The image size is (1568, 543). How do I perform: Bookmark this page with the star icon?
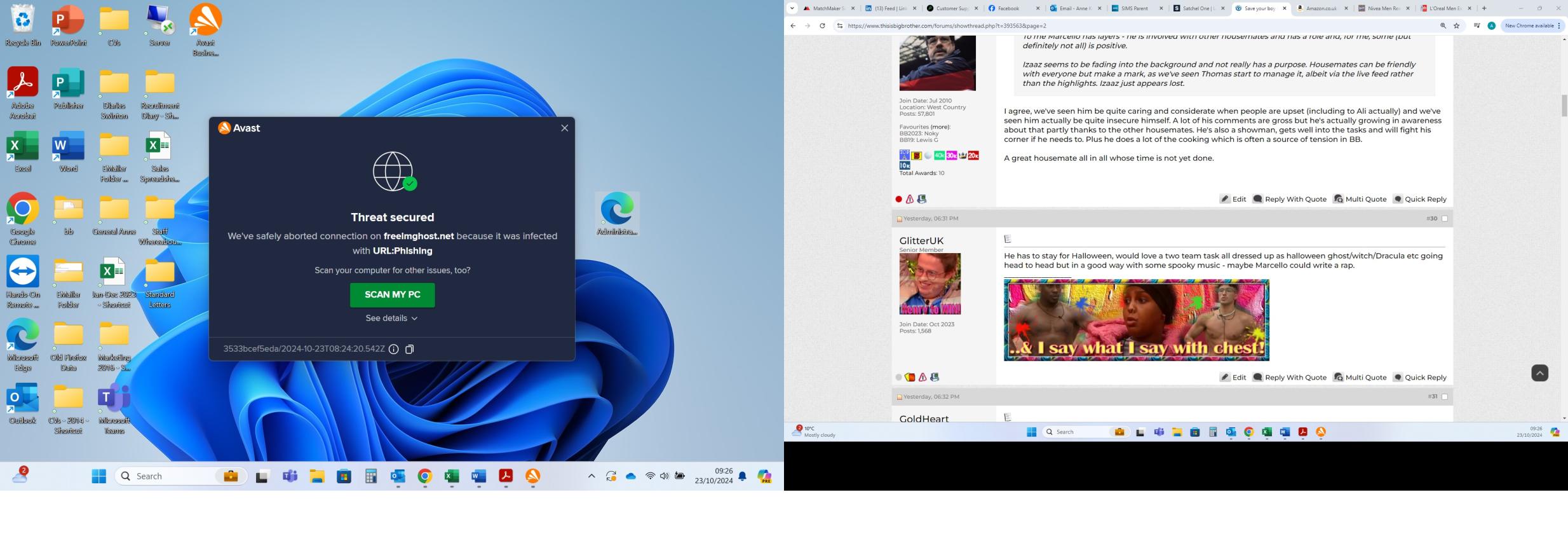(x=1457, y=26)
